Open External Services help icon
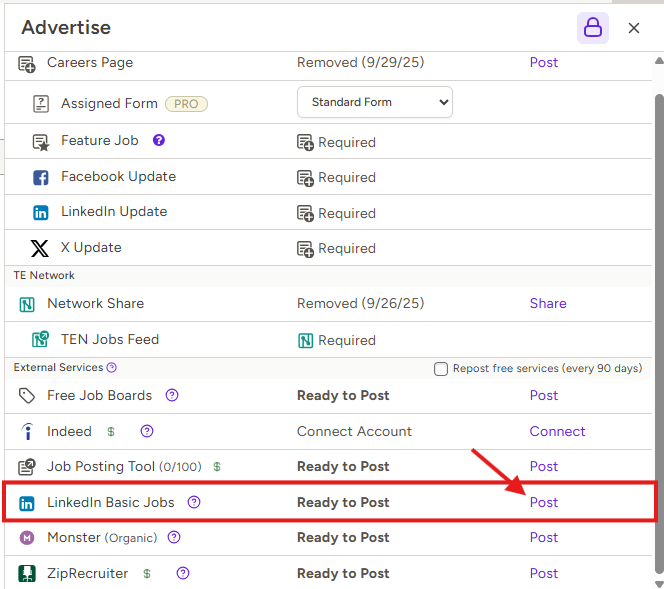The image size is (664, 589). click(x=111, y=368)
